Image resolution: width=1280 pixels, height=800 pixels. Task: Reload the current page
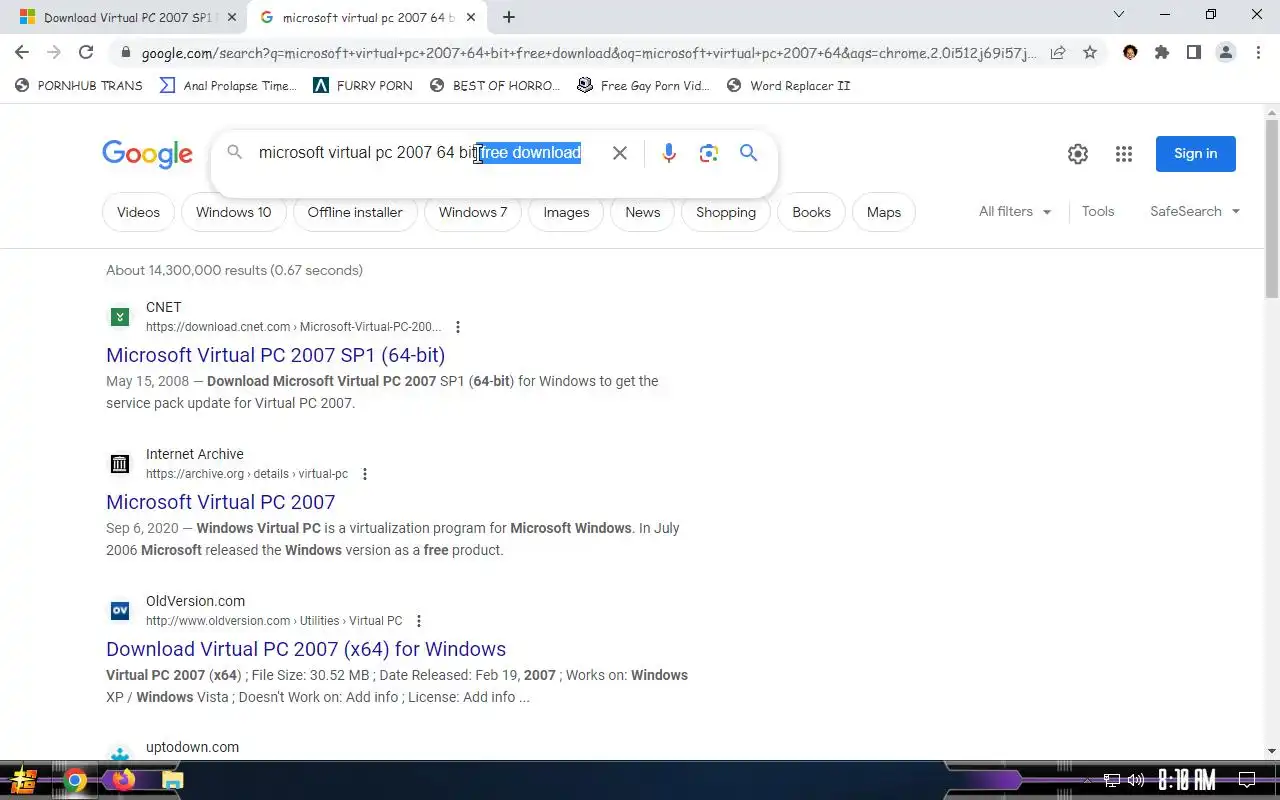pyautogui.click(x=86, y=53)
